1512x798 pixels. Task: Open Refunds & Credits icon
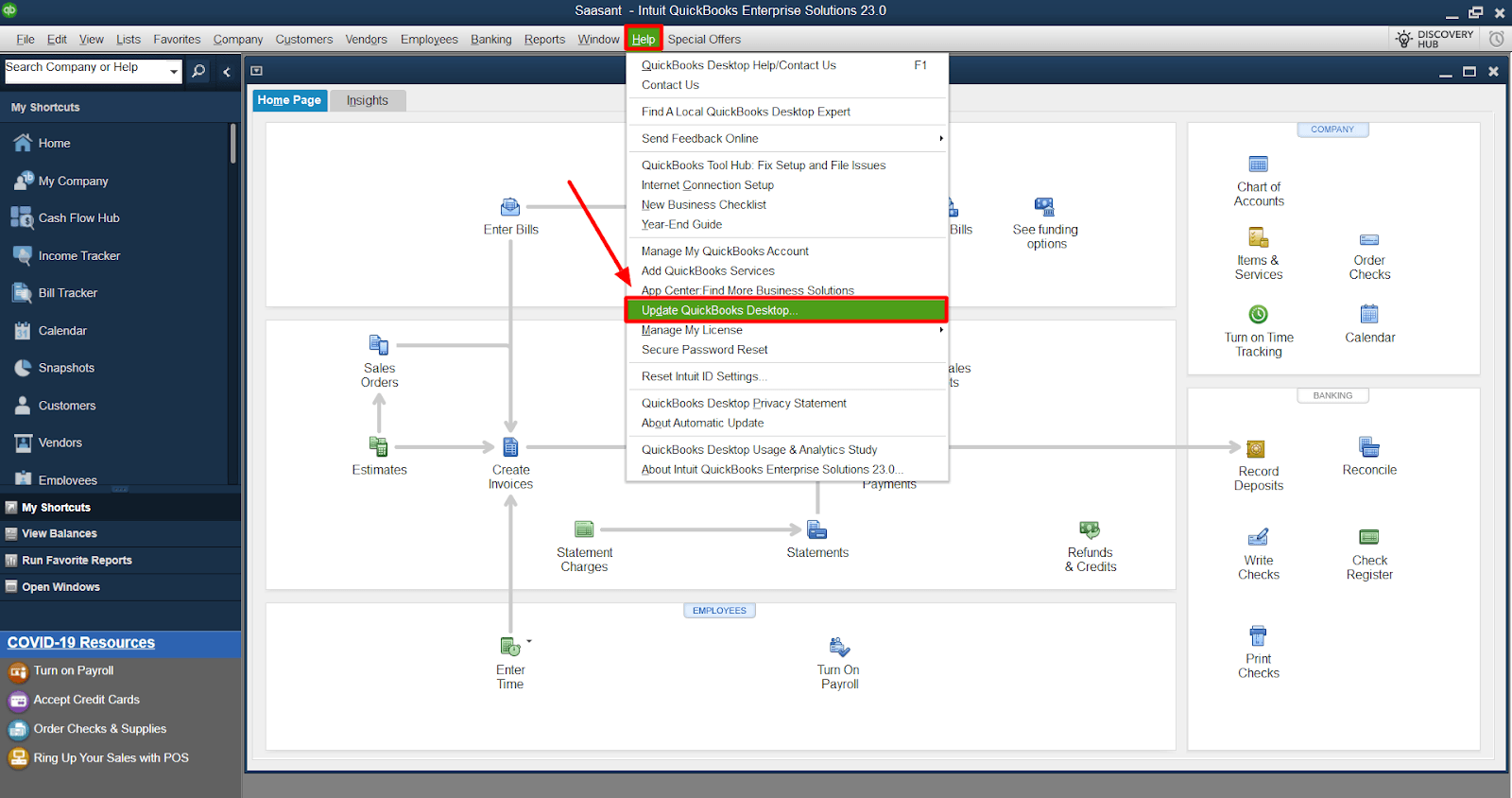click(x=1090, y=529)
